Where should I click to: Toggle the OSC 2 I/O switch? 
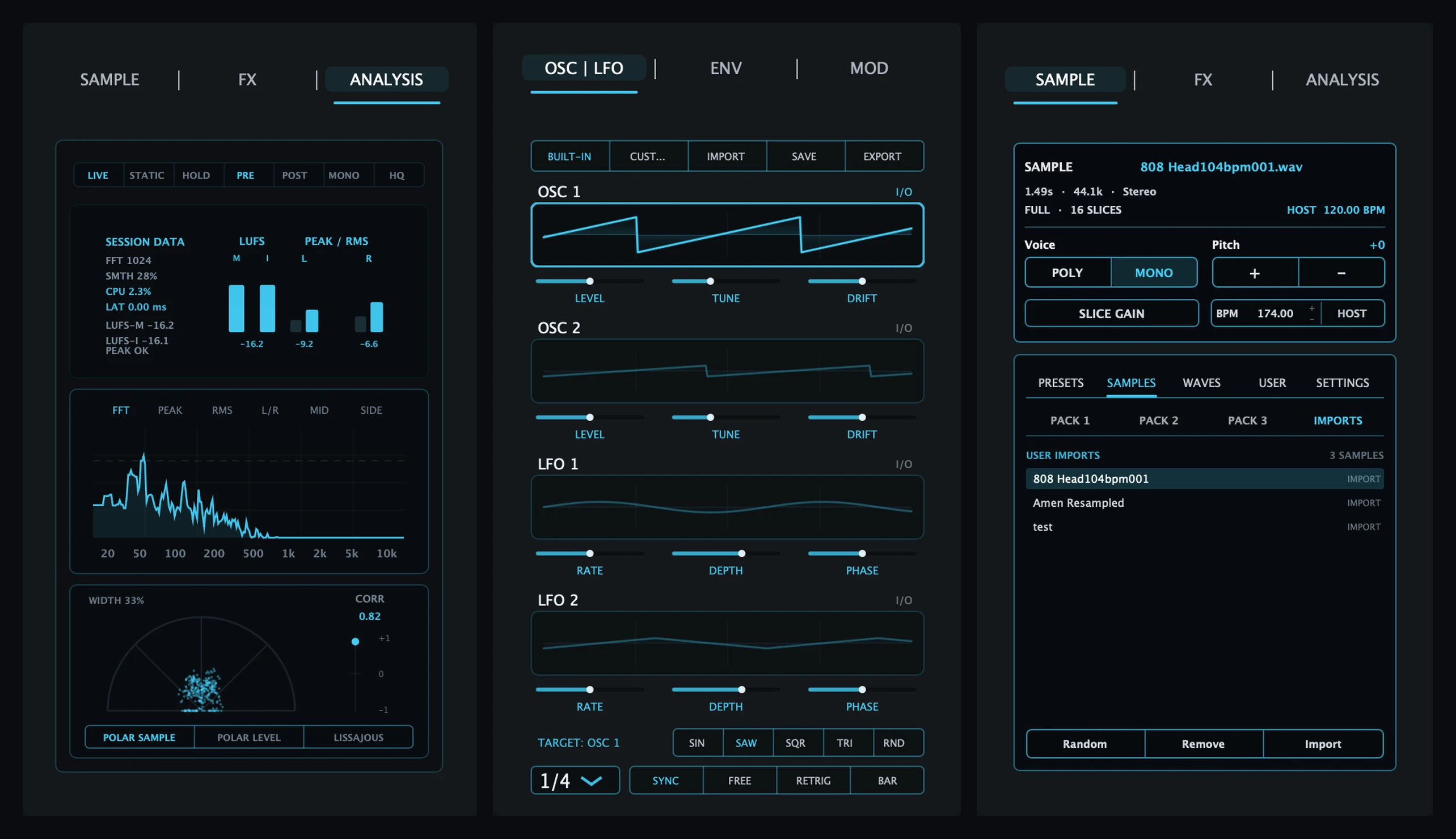[x=903, y=328]
